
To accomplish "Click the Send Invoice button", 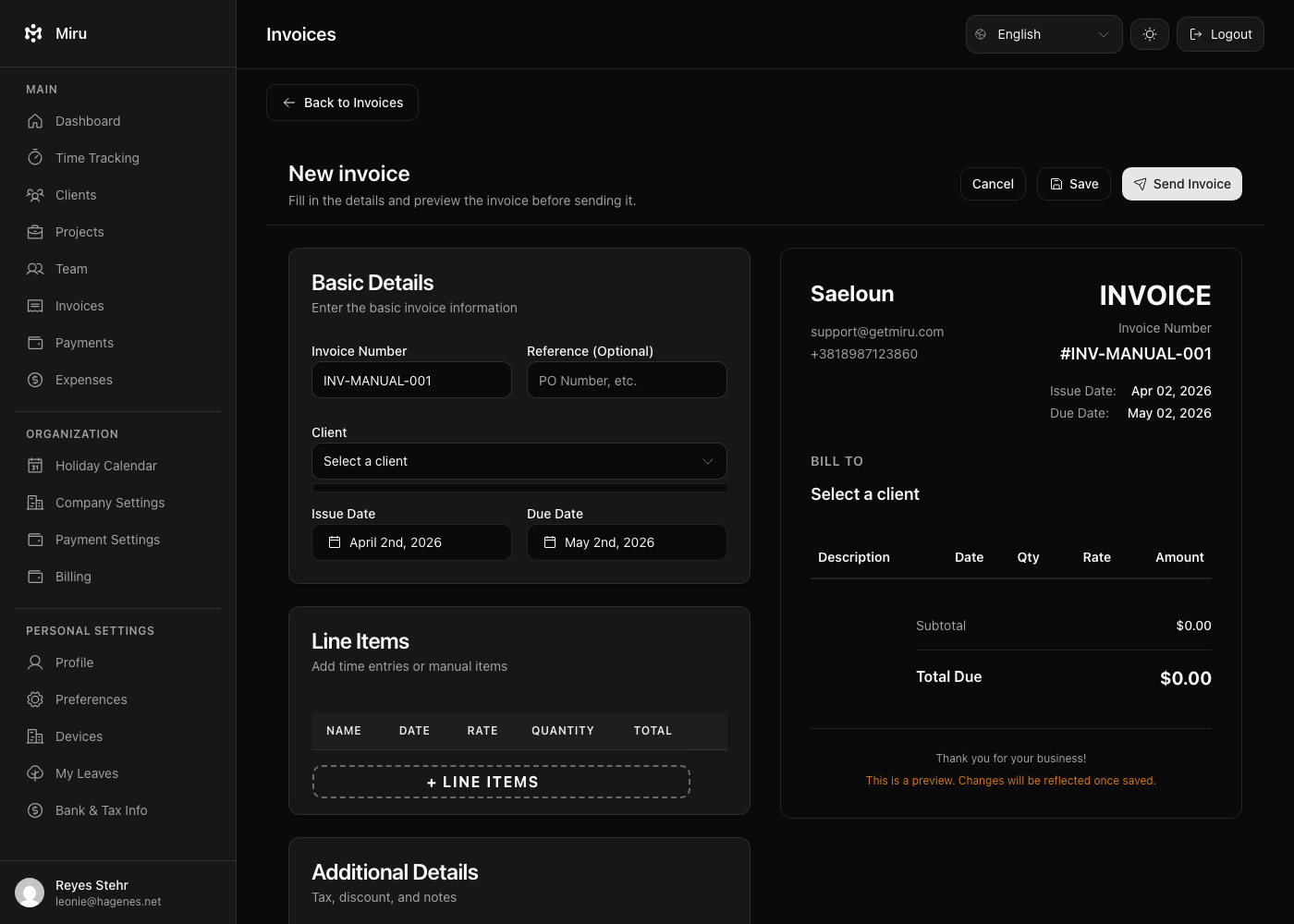I will pyautogui.click(x=1182, y=184).
